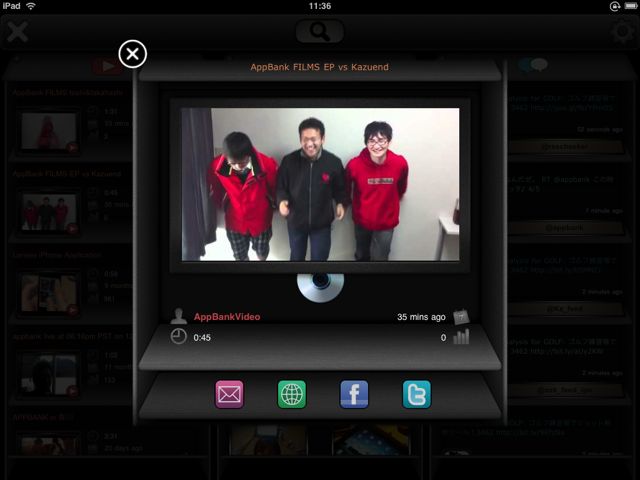Open the AppBankVideo uploader link
This screenshot has width=640, height=480.
(x=227, y=317)
